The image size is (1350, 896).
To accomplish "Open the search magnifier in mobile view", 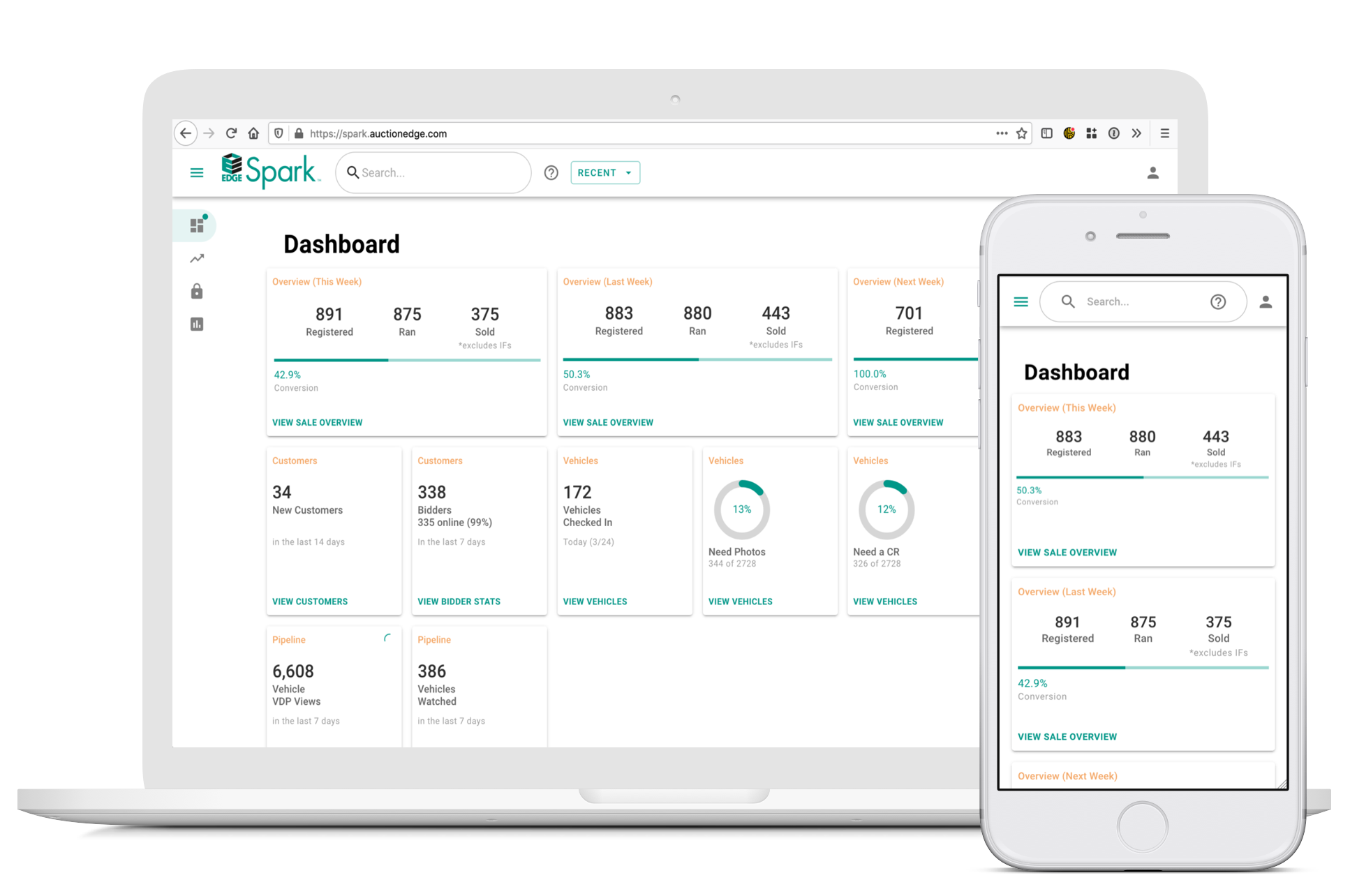I will point(1068,301).
